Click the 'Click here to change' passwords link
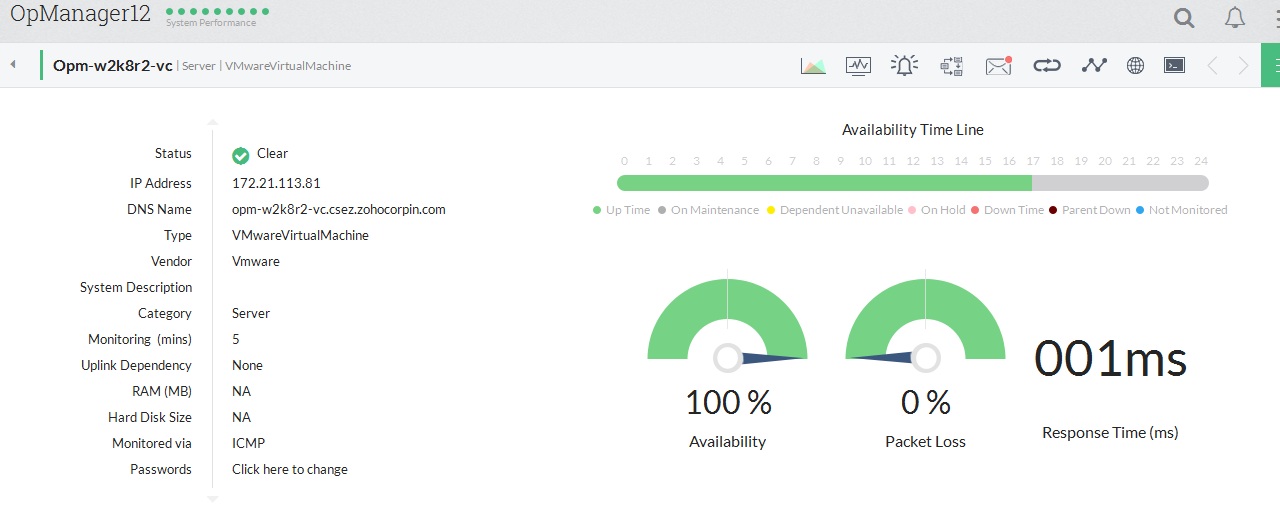Viewport: 1280px width, 511px height. coord(290,469)
